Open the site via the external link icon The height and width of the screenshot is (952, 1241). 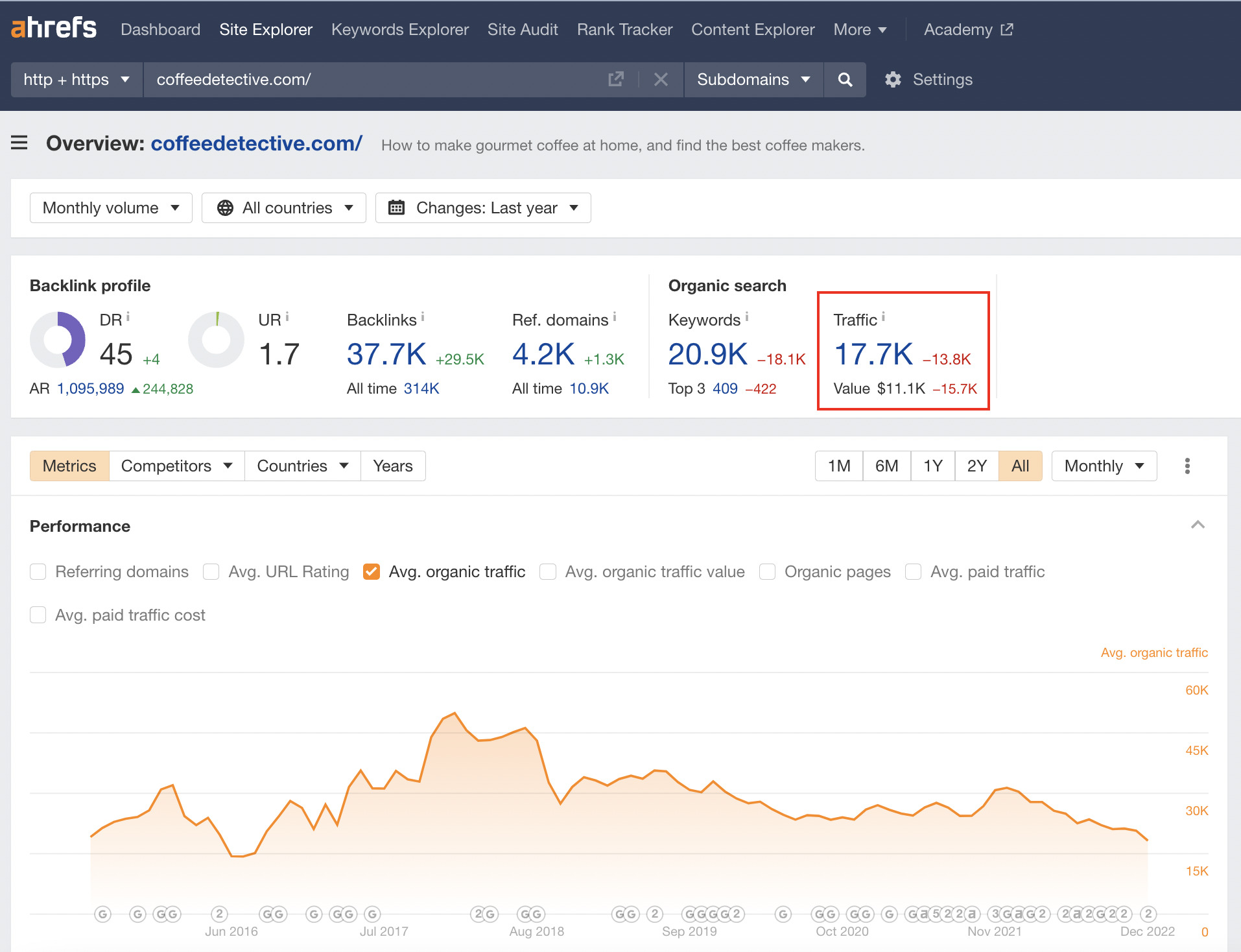point(615,79)
